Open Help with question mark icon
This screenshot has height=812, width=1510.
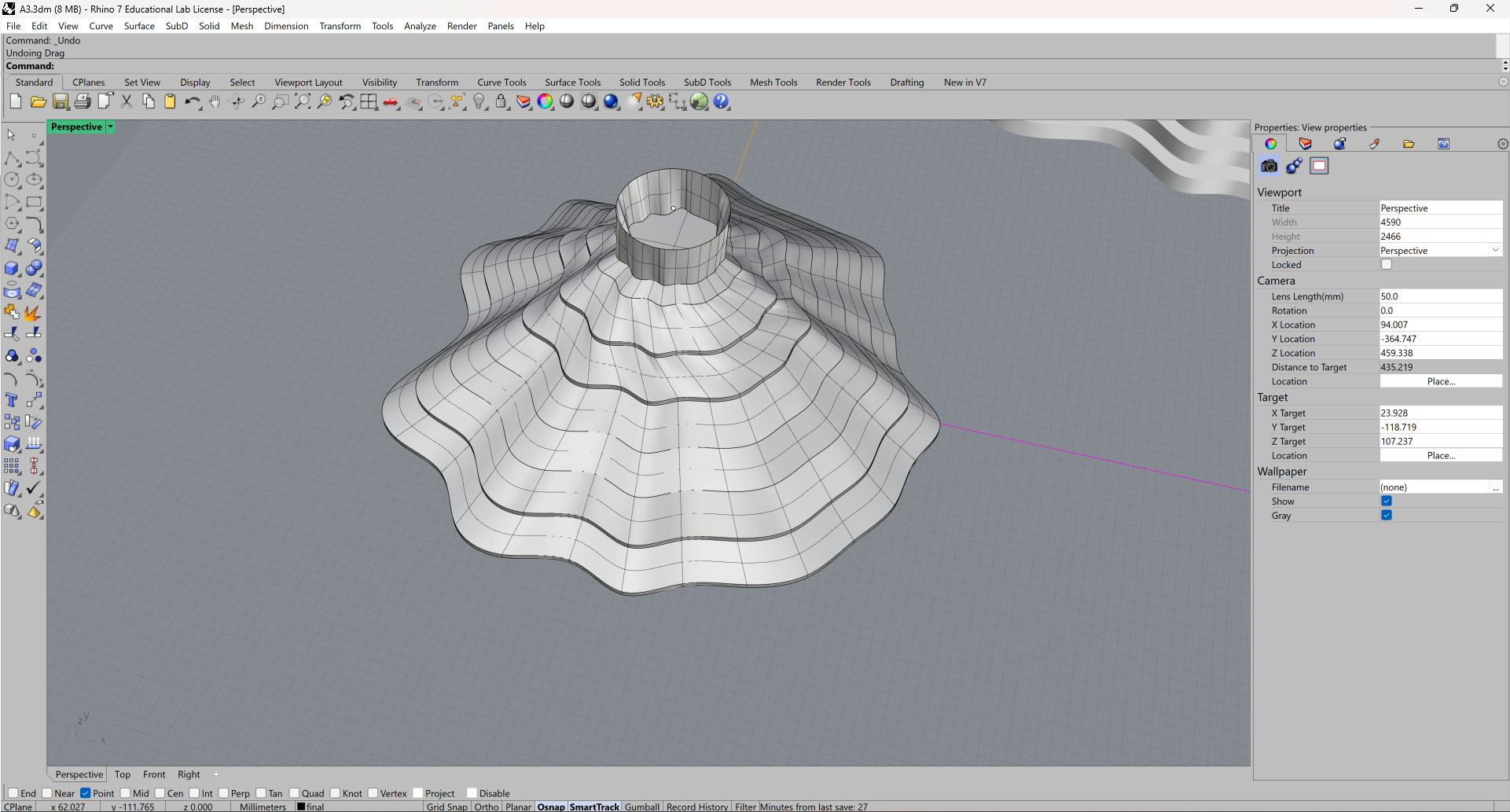click(722, 101)
